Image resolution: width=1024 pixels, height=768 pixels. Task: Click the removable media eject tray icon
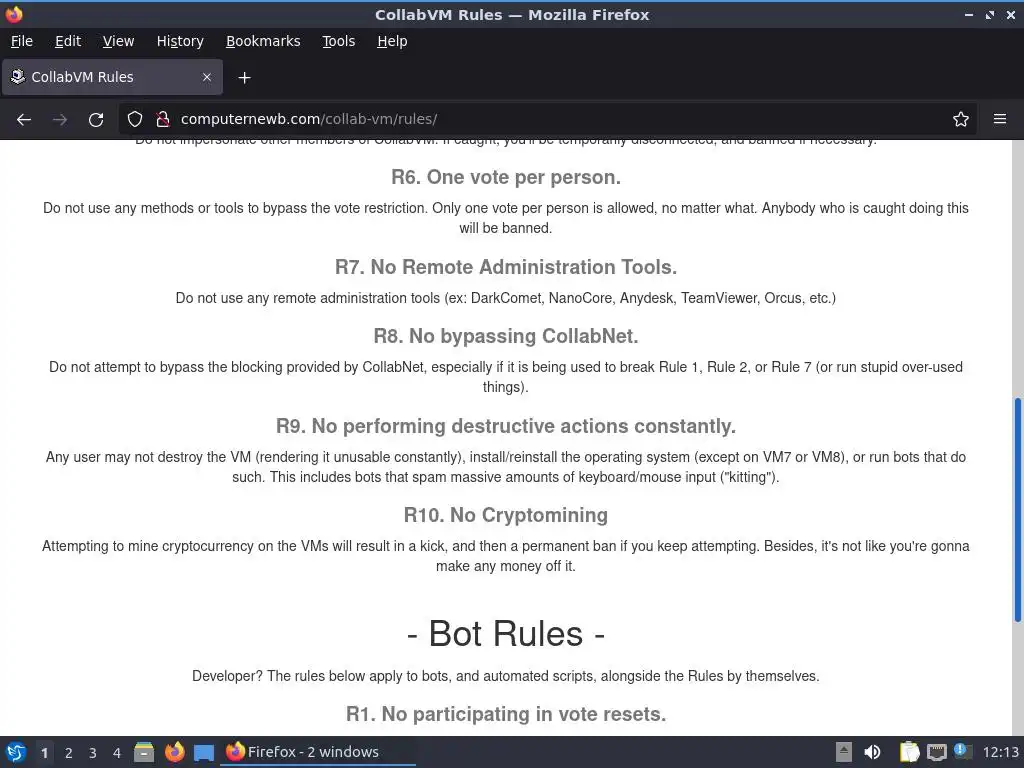tap(844, 752)
